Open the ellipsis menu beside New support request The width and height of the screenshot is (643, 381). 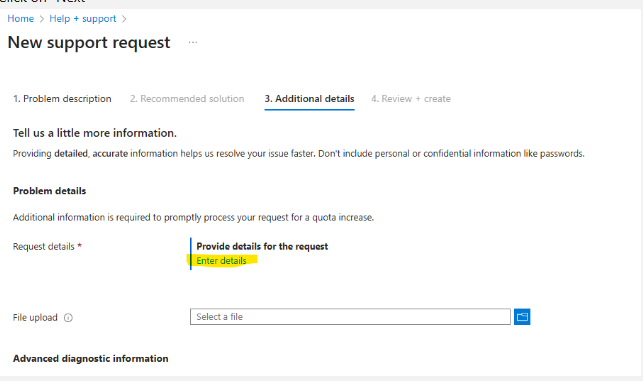(193, 42)
